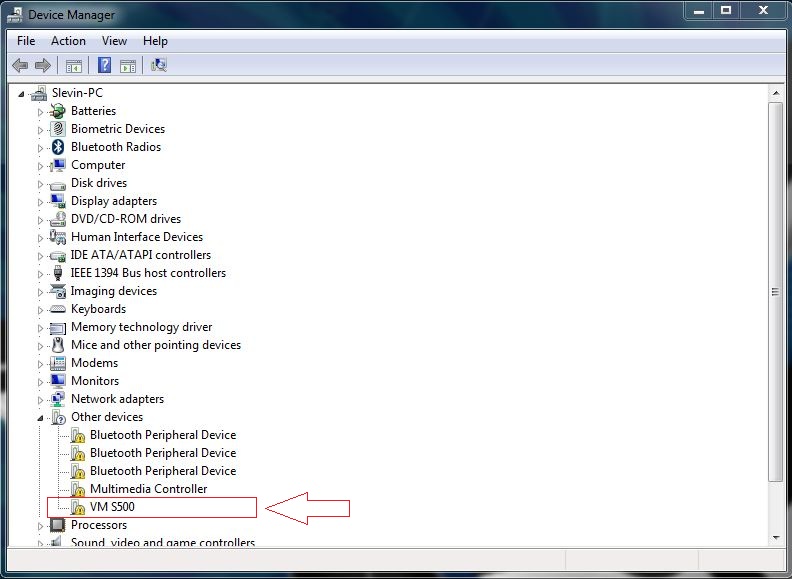
Task: Maximize the Device Manager window
Action: pos(726,11)
